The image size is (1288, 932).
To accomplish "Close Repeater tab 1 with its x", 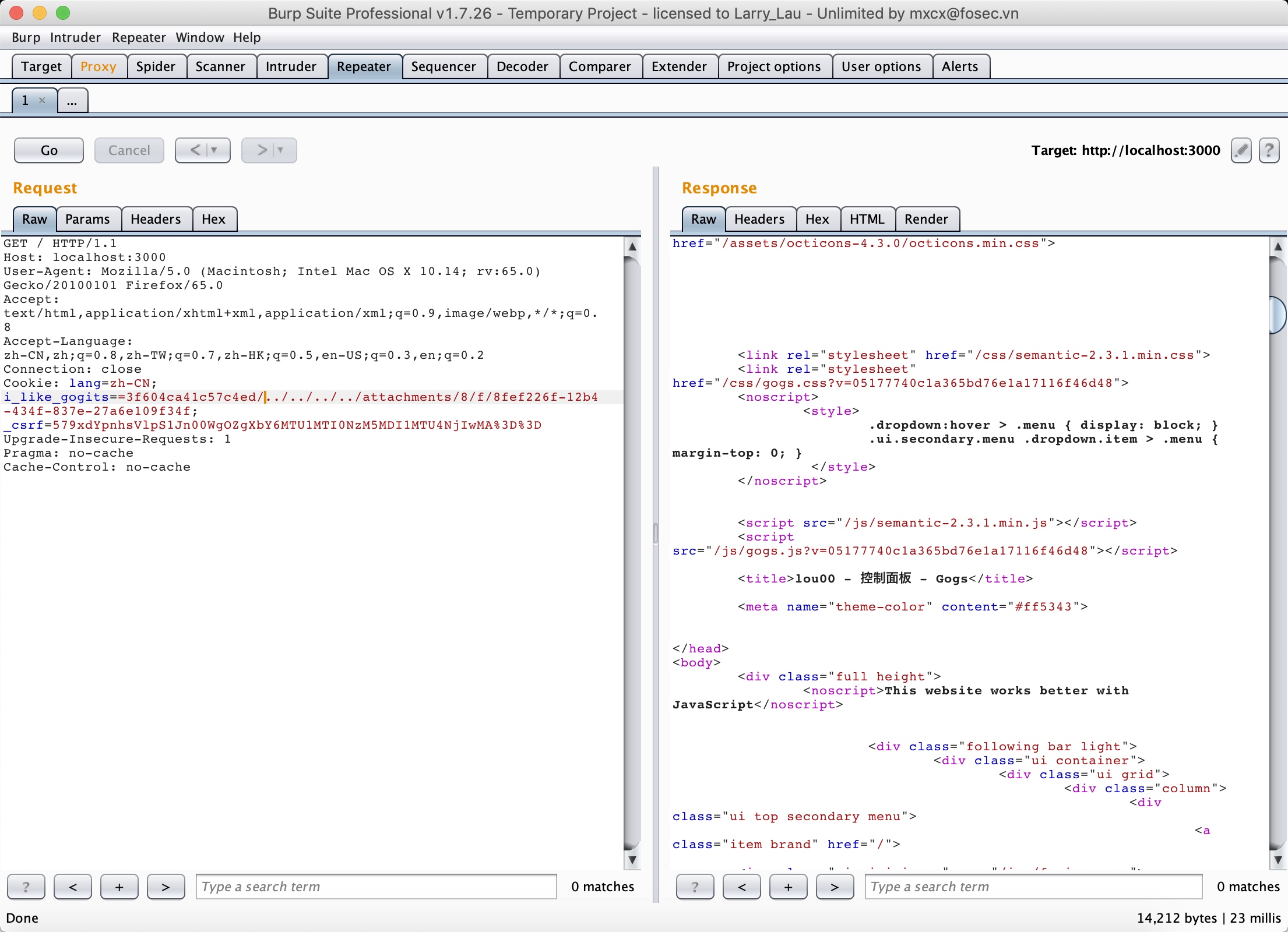I will point(42,100).
